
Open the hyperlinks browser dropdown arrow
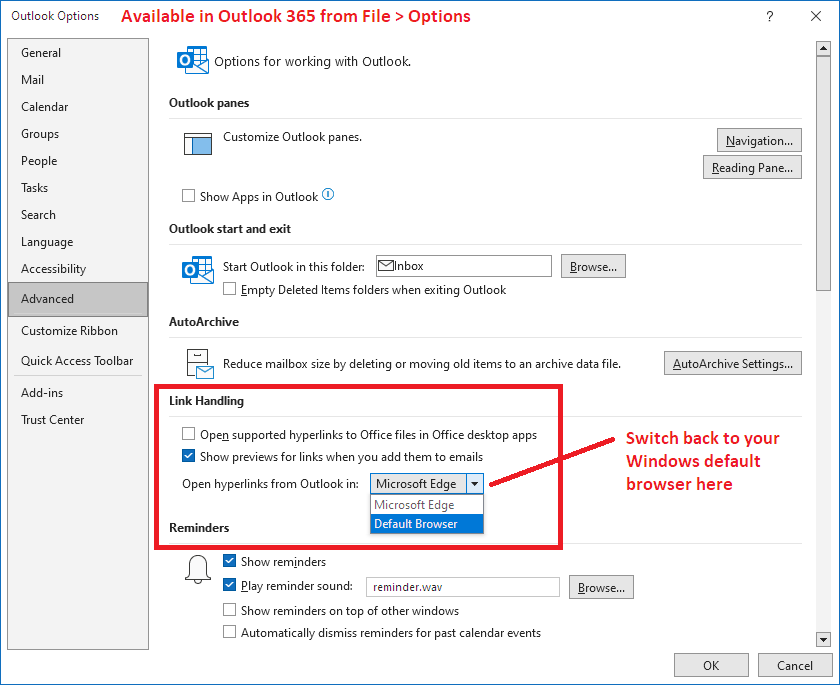click(474, 483)
